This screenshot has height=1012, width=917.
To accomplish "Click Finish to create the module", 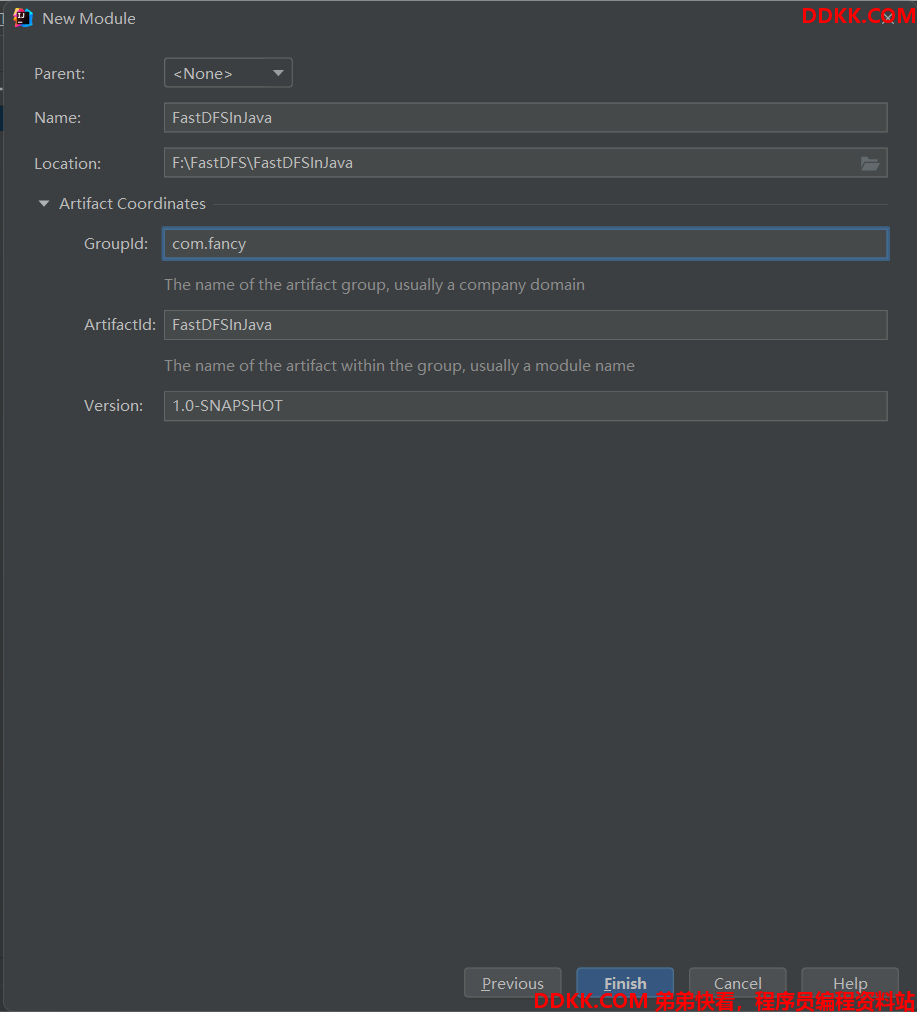I will click(x=625, y=983).
